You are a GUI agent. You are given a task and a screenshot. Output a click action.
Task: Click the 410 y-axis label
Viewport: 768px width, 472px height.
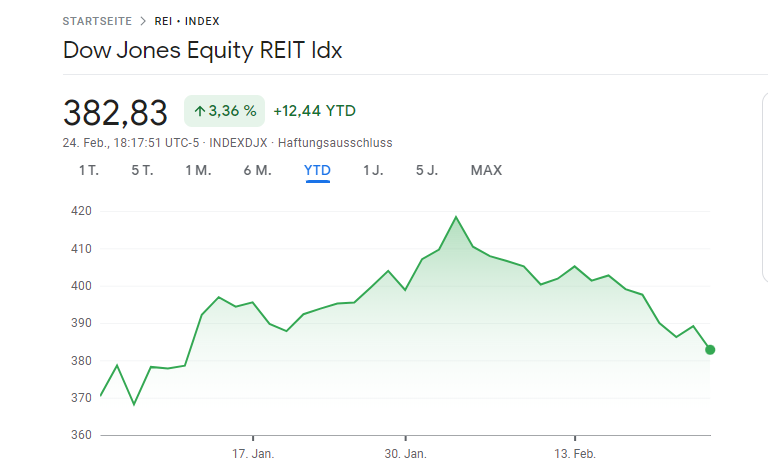[81, 249]
